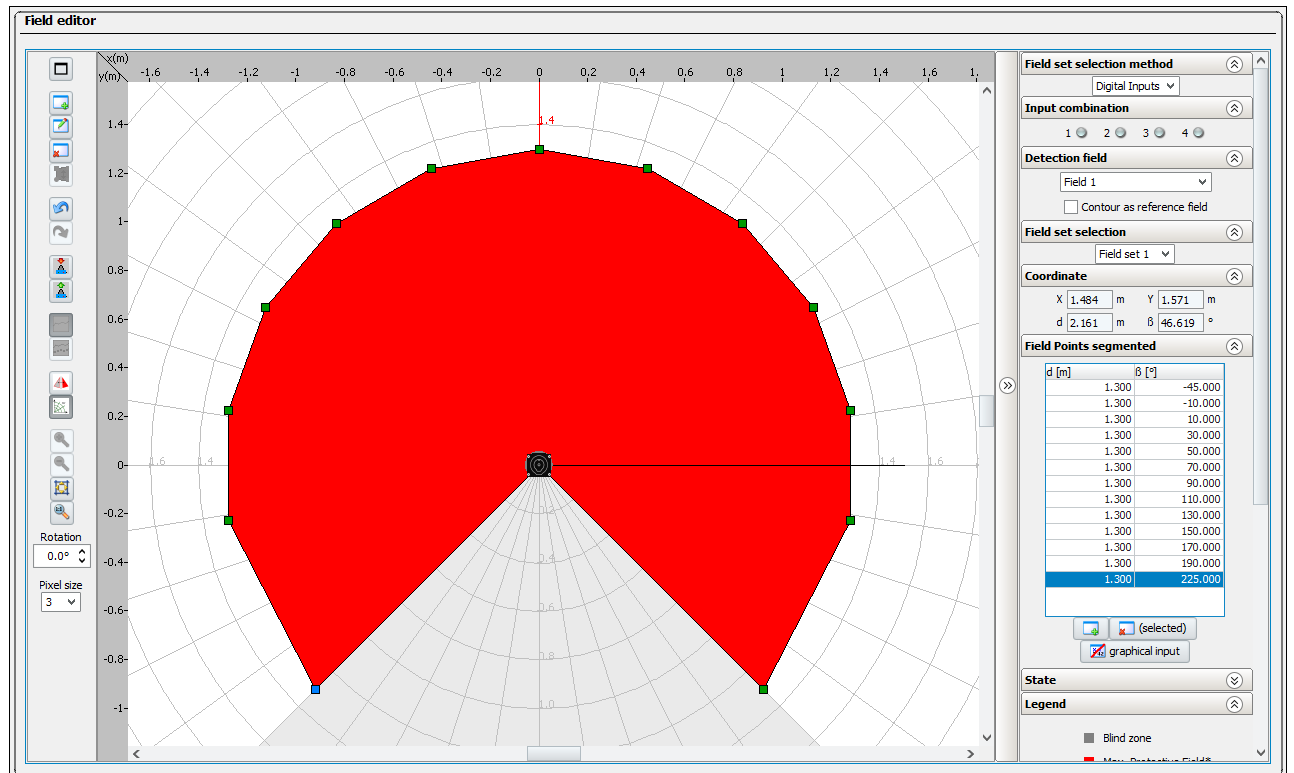
Task: Click the X coordinate input field
Action: coord(1090,299)
